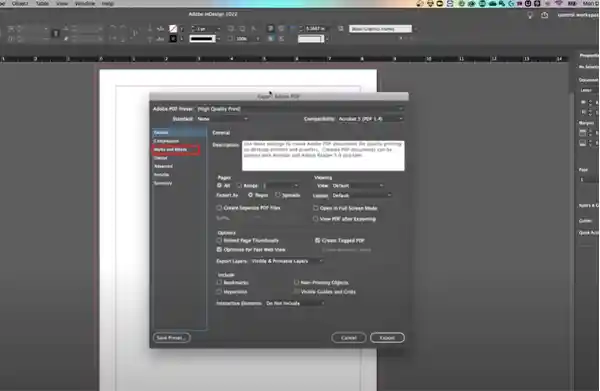Image resolution: width=600 pixels, height=391 pixels.
Task: Enable Create Separate PDF Files checkbox
Action: coord(219,208)
